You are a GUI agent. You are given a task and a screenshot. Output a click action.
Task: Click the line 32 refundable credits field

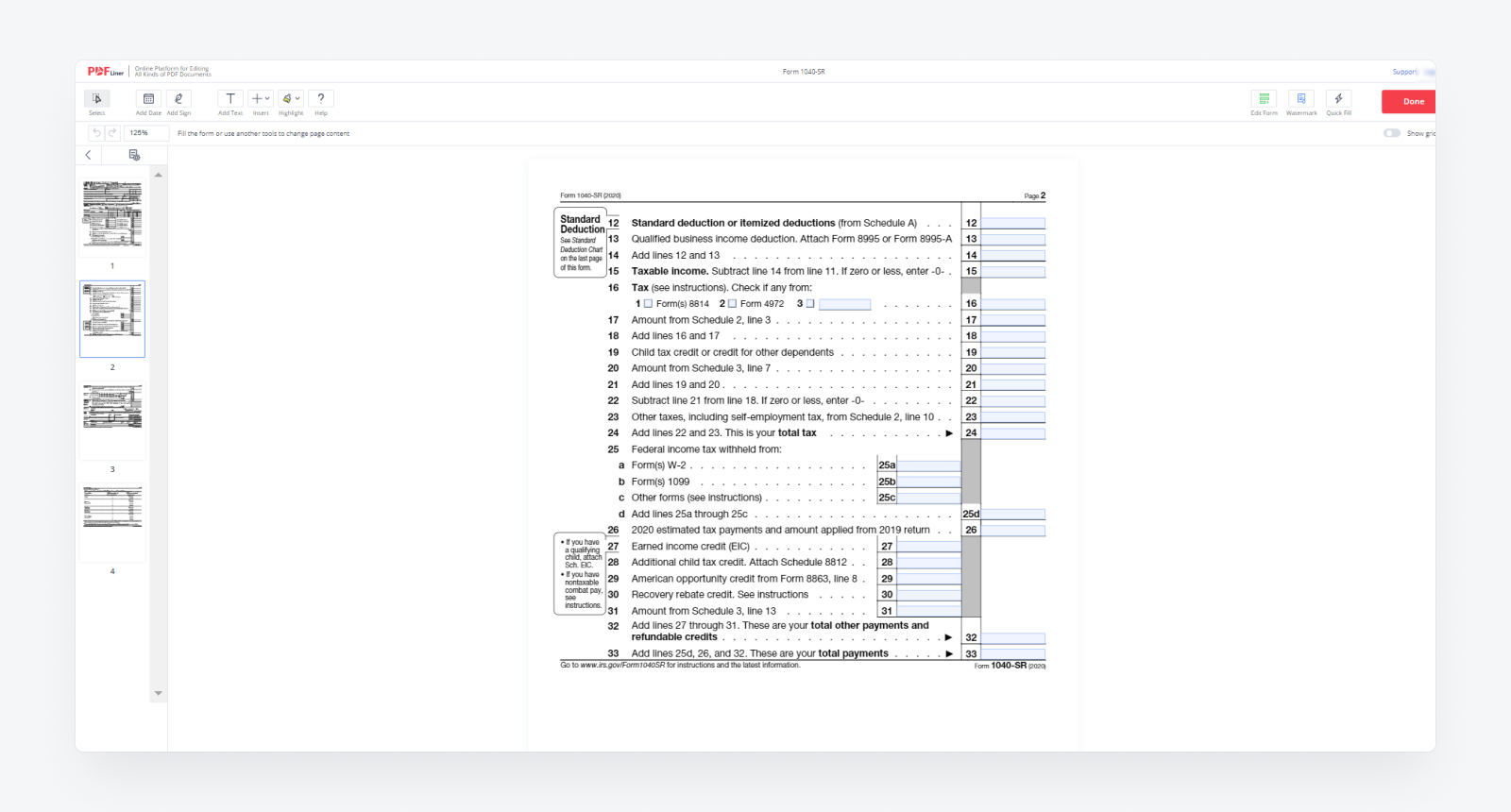[1013, 638]
